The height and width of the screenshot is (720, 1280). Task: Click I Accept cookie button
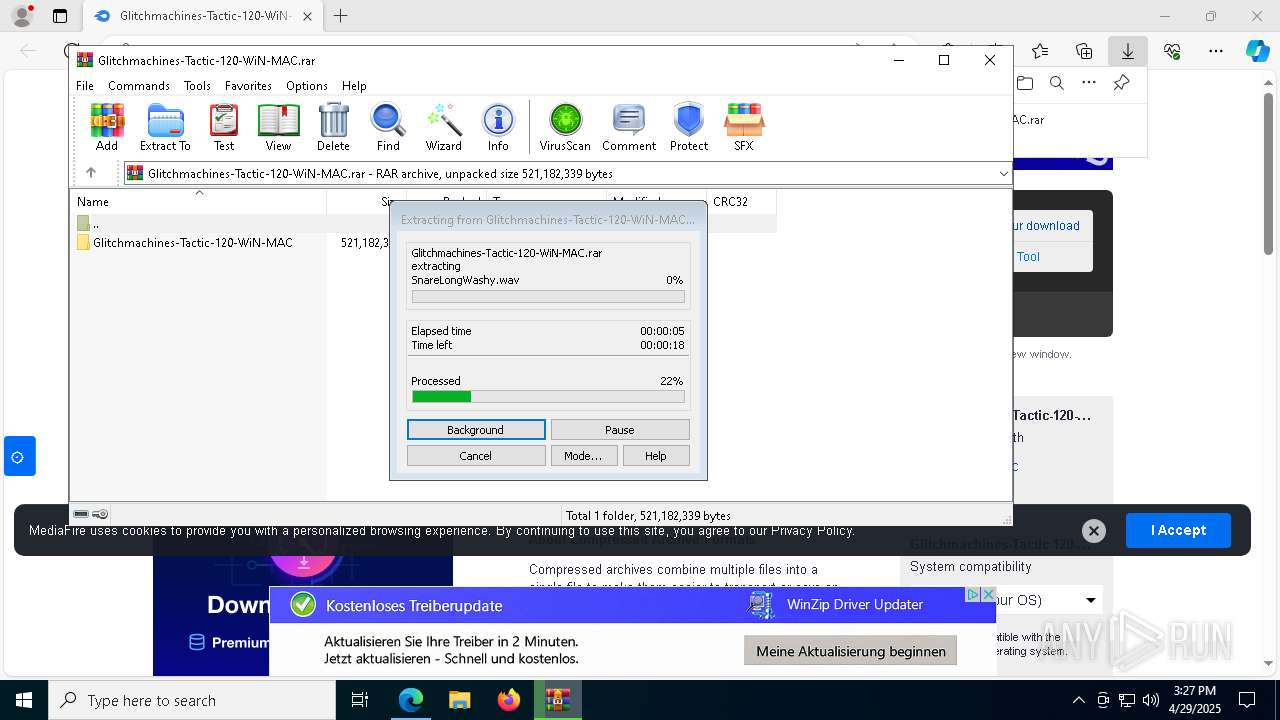(1178, 530)
